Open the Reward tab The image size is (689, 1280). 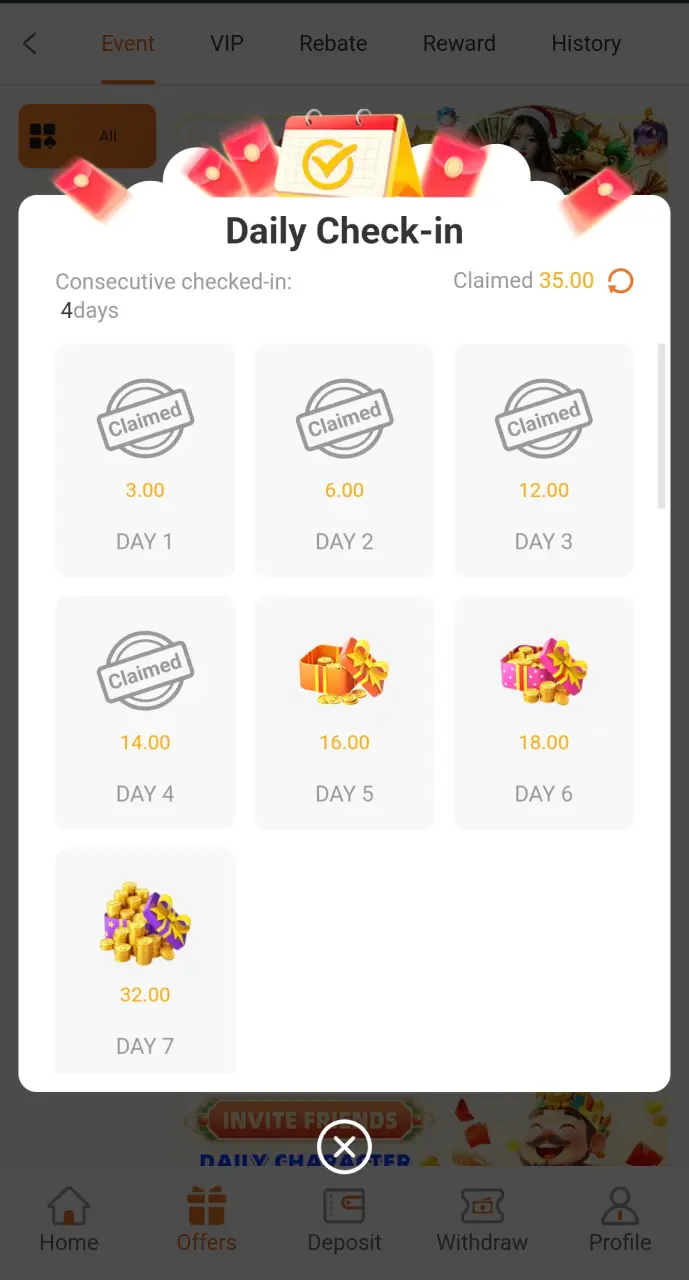[x=459, y=43]
